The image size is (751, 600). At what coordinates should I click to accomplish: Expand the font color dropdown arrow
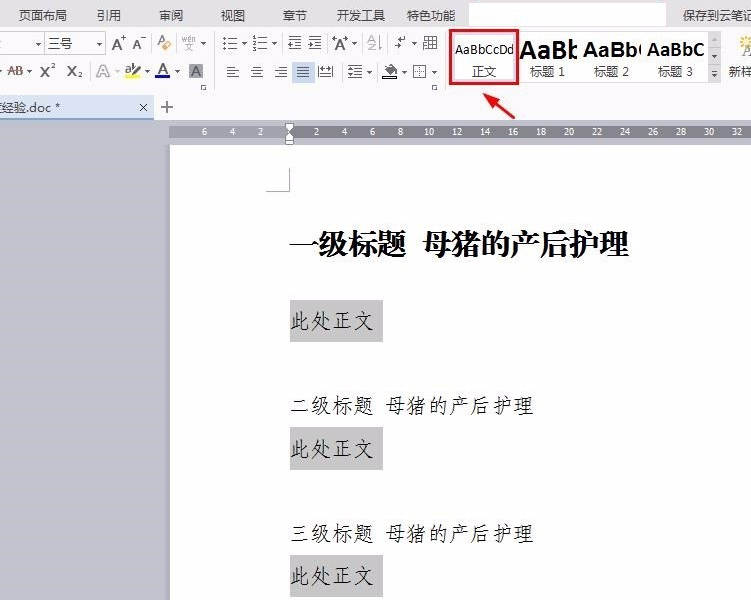pyautogui.click(x=177, y=72)
